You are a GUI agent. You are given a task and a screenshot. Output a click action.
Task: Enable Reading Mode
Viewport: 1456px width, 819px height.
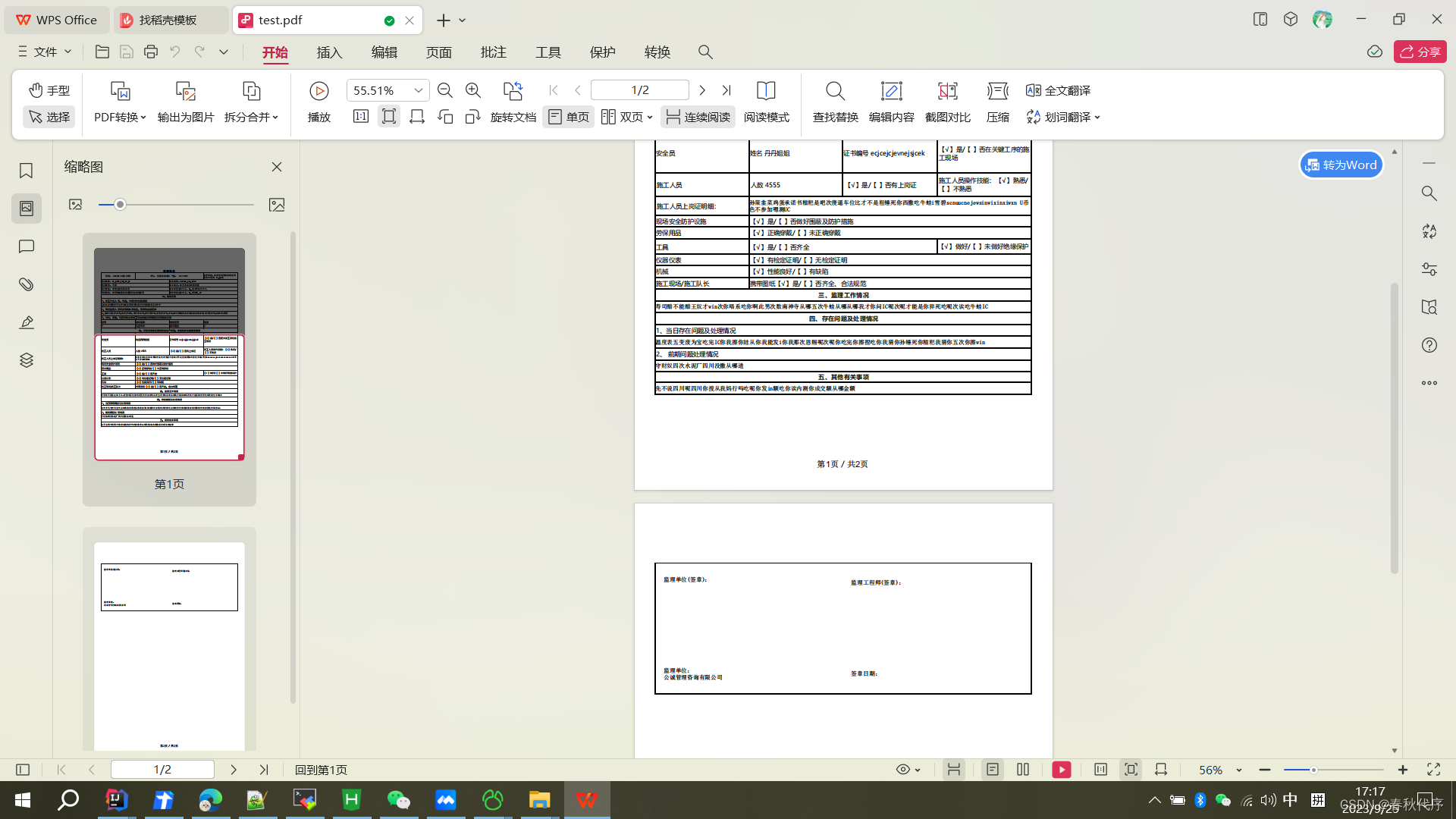click(766, 92)
